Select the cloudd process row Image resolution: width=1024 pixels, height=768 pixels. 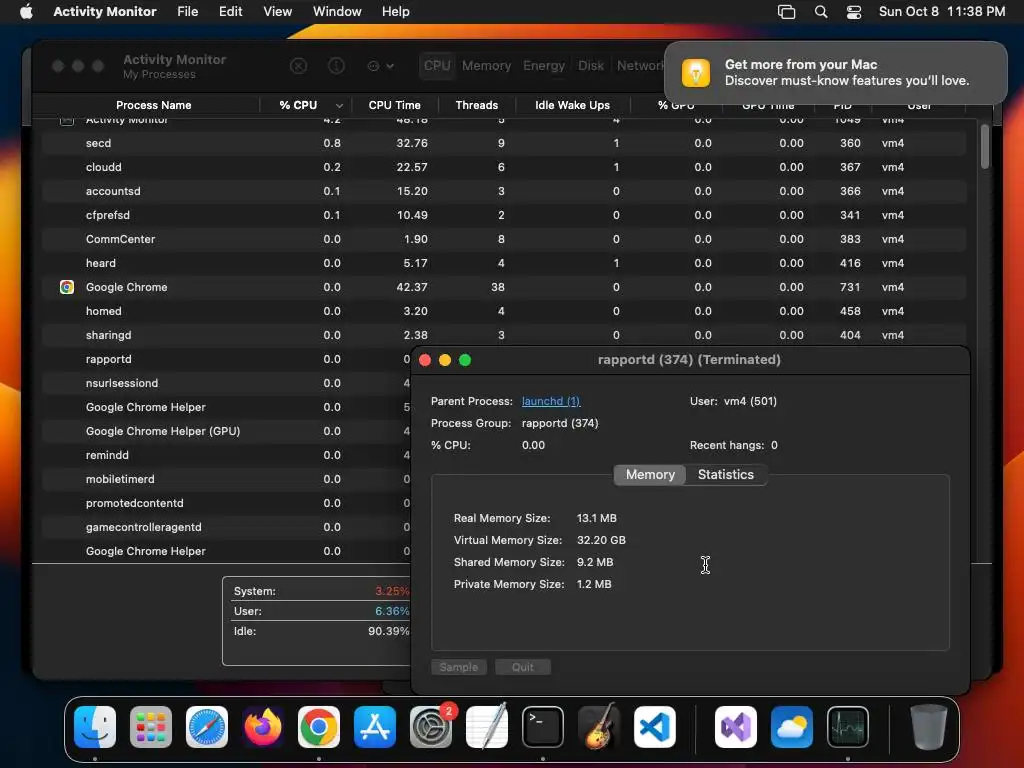[504, 167]
